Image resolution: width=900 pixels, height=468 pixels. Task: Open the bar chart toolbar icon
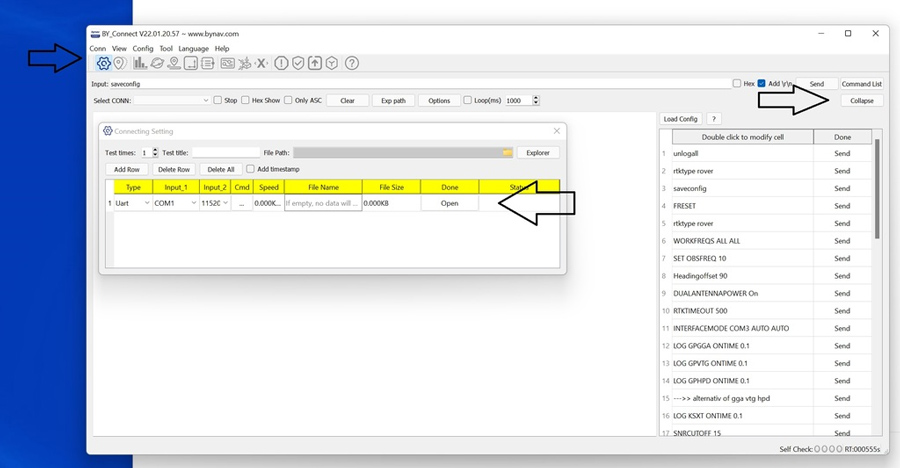click(x=140, y=63)
